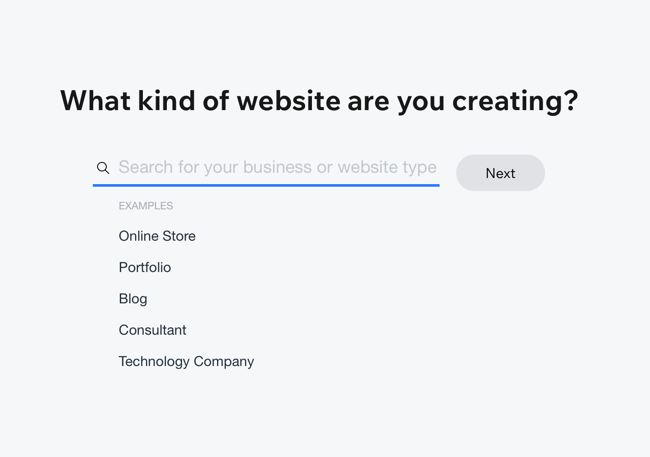Click the word "Store" in Online Store
Screen dimensions: 650x457
click(177, 236)
